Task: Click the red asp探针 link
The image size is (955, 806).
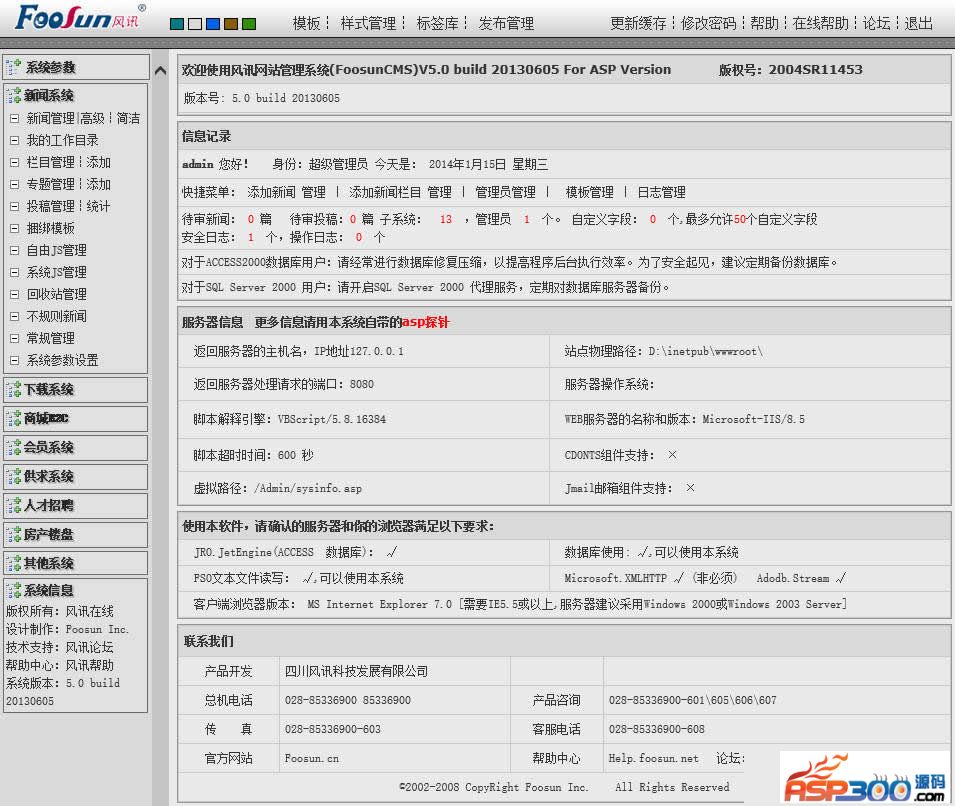Action: click(425, 322)
